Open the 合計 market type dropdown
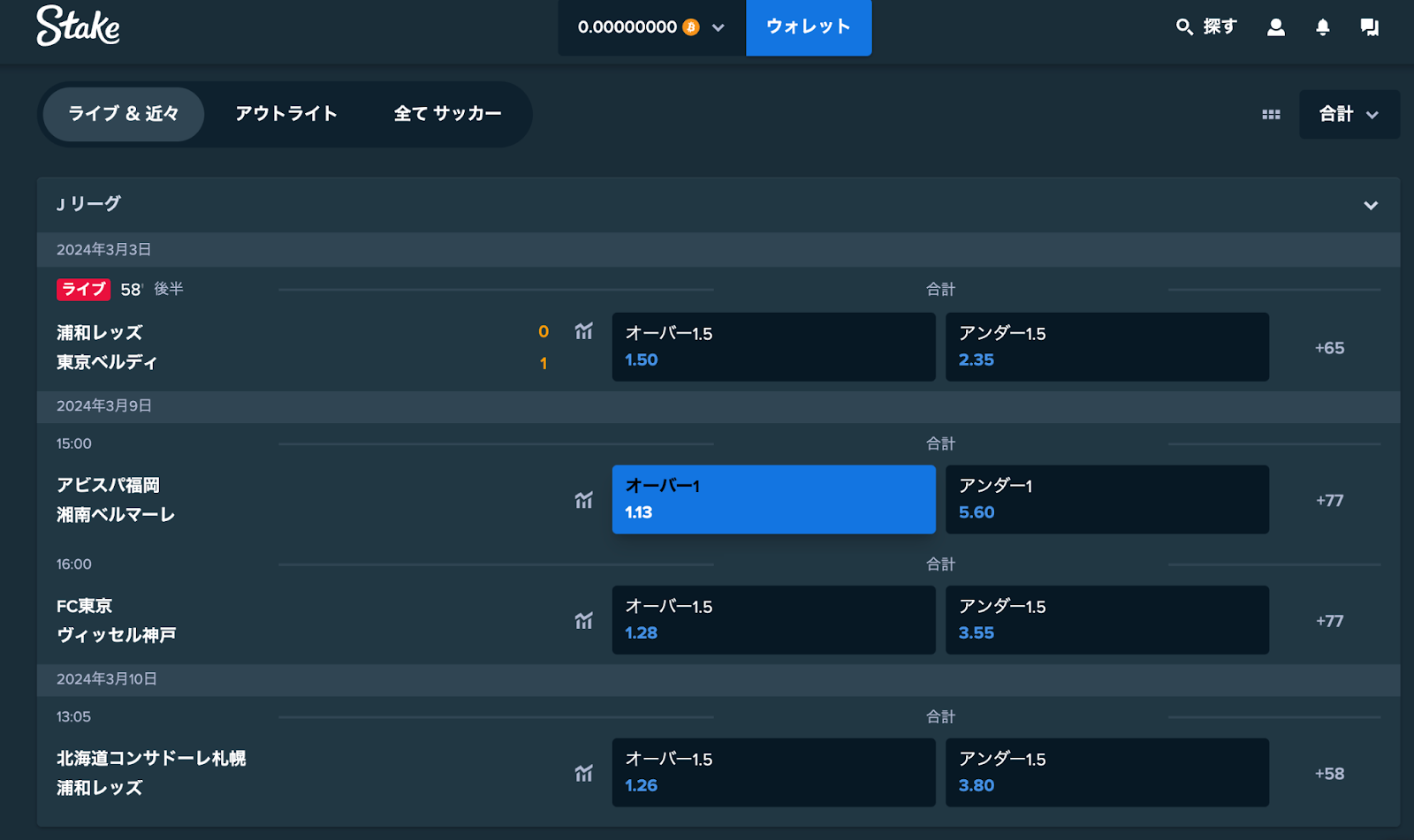Screen dimensions: 1414x840 1349,114
